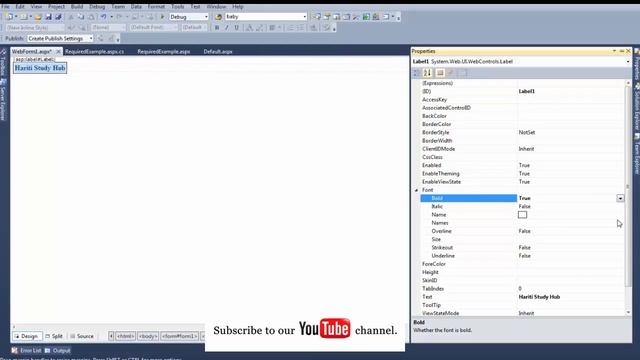
Task: Select the Italic font property row
Action: [x=522, y=207]
